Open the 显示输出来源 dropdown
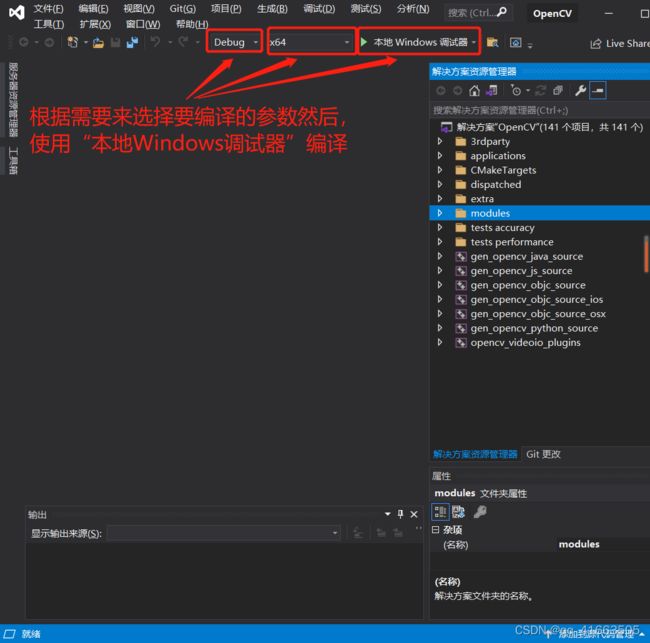650x643 pixels. 224,534
